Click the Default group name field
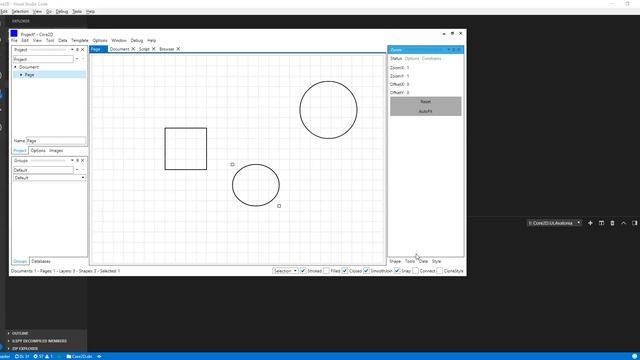Image resolution: width=640 pixels, height=360 pixels. (43, 170)
